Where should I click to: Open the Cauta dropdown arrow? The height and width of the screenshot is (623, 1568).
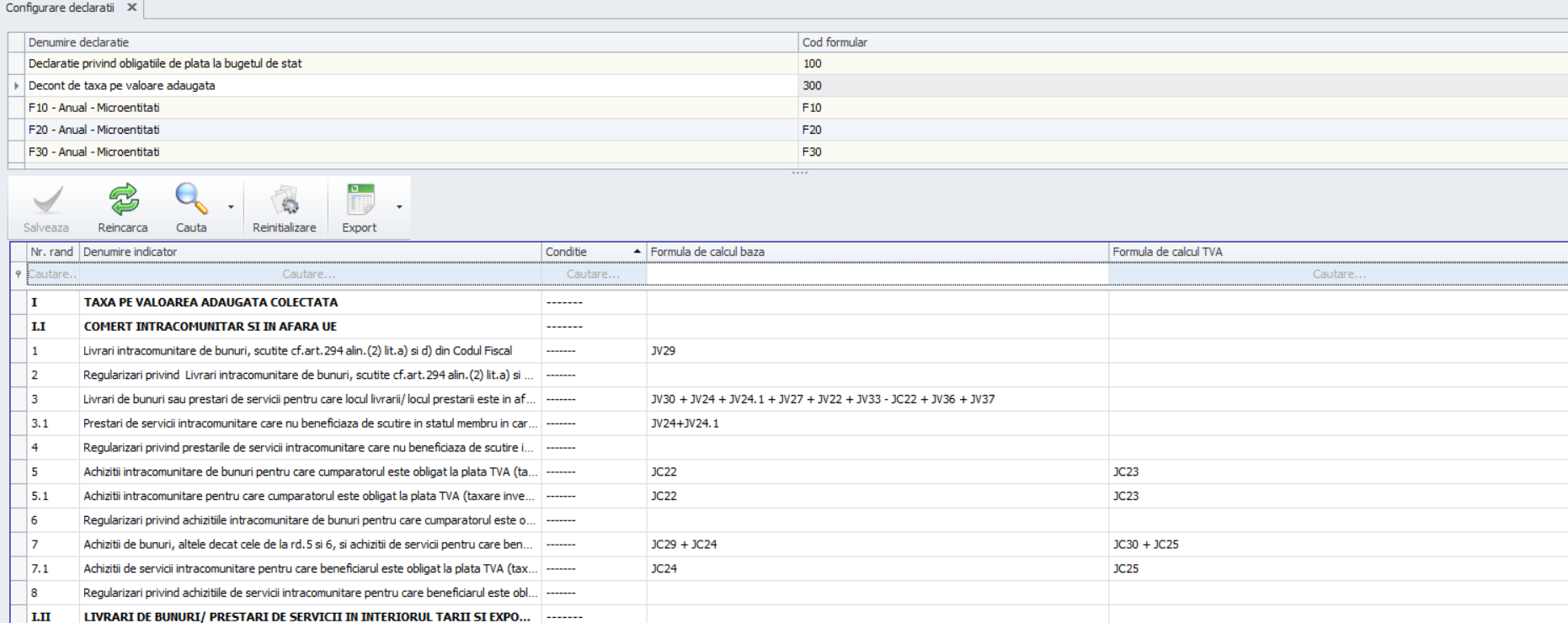(x=231, y=207)
